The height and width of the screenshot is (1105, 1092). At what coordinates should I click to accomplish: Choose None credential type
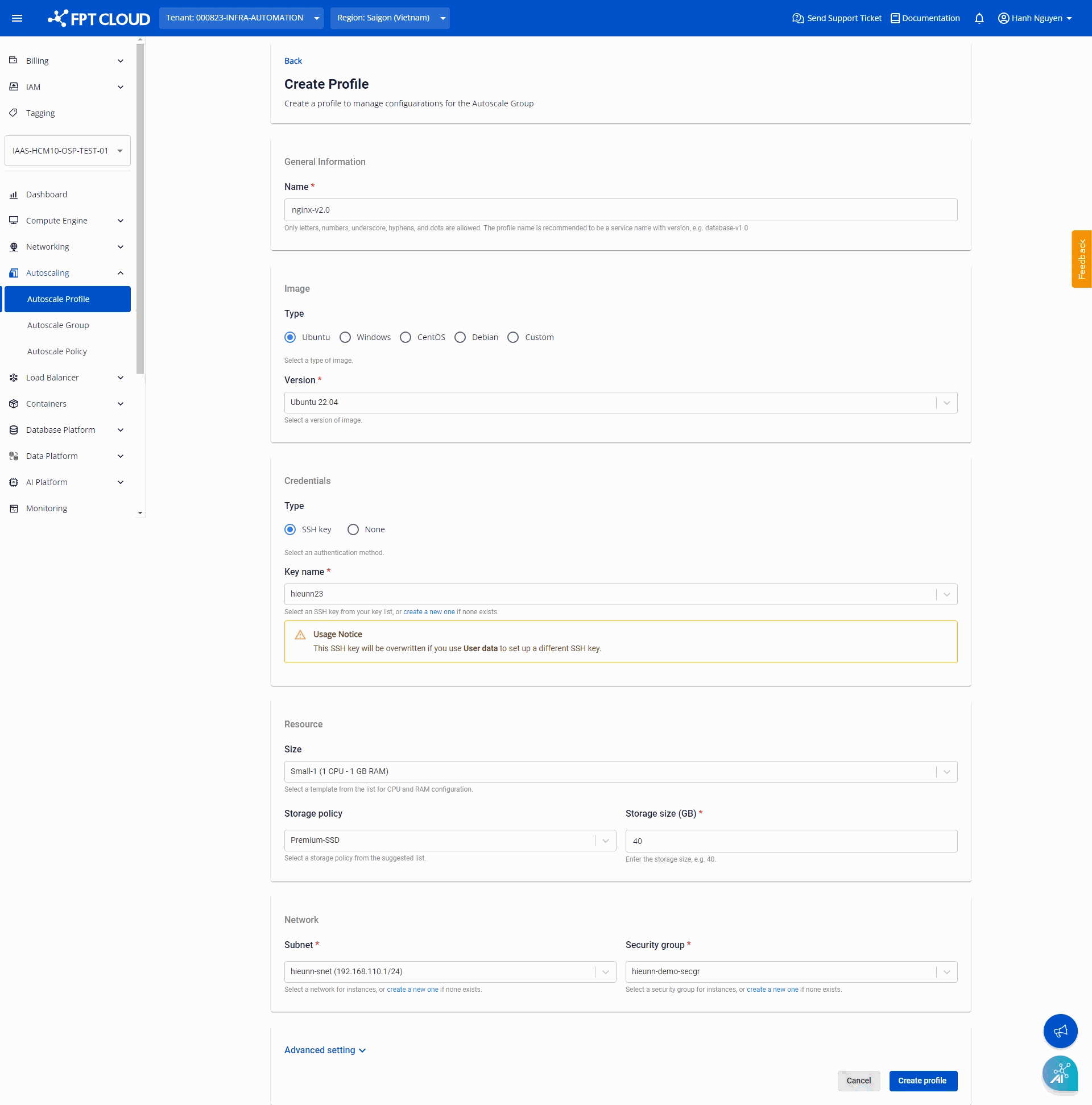(x=353, y=529)
